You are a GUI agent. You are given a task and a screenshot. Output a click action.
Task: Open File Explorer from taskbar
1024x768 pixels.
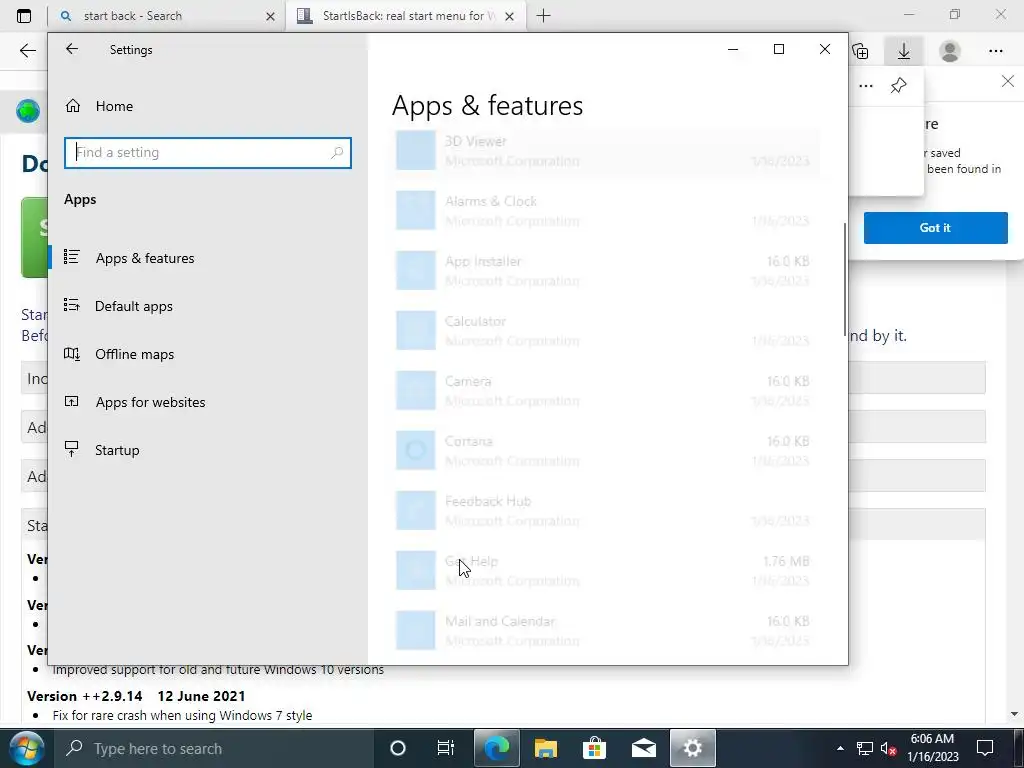tap(545, 748)
